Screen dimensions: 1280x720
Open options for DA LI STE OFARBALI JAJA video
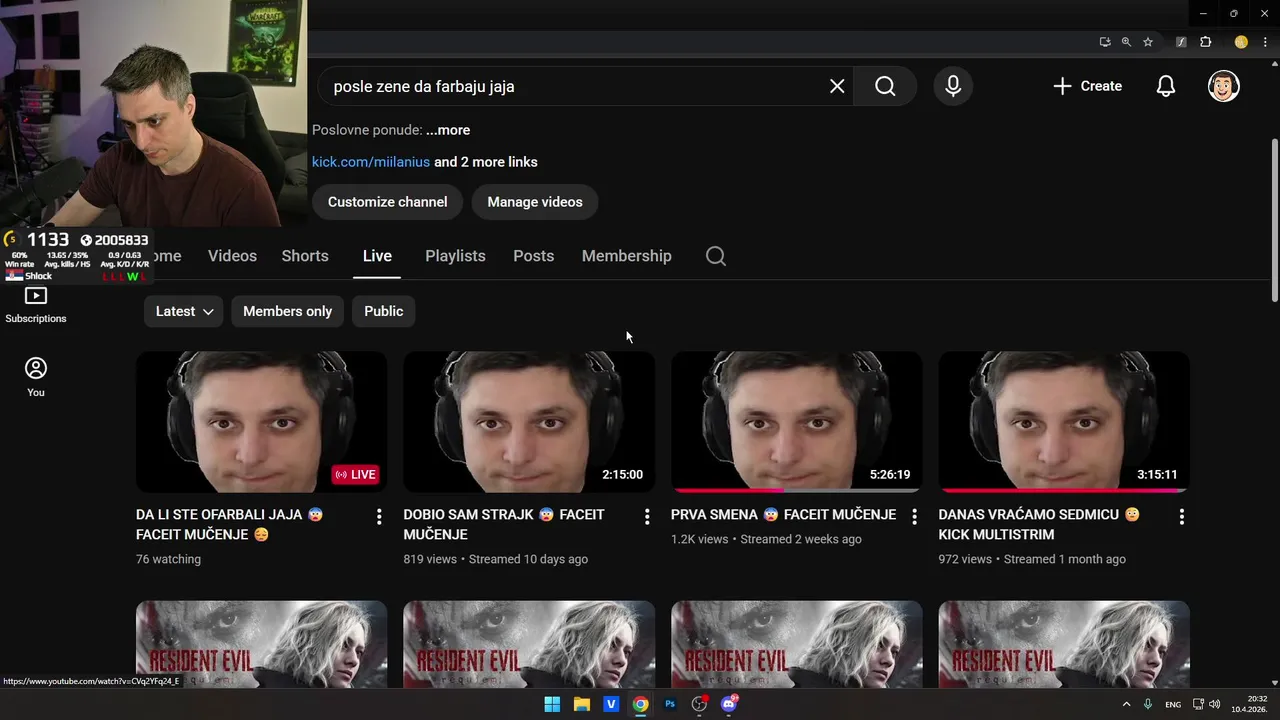coord(379,517)
